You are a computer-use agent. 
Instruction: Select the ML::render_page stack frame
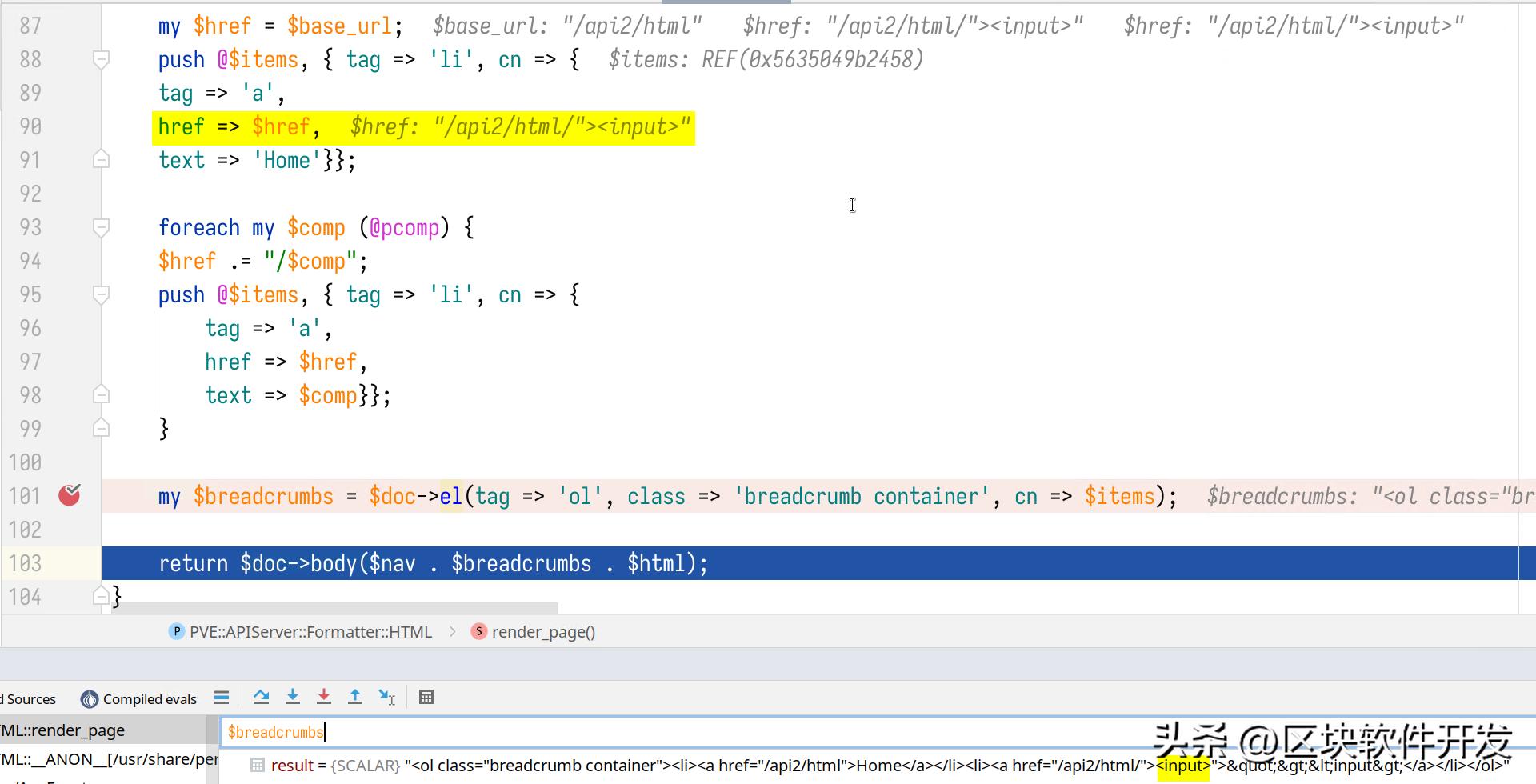tap(64, 730)
